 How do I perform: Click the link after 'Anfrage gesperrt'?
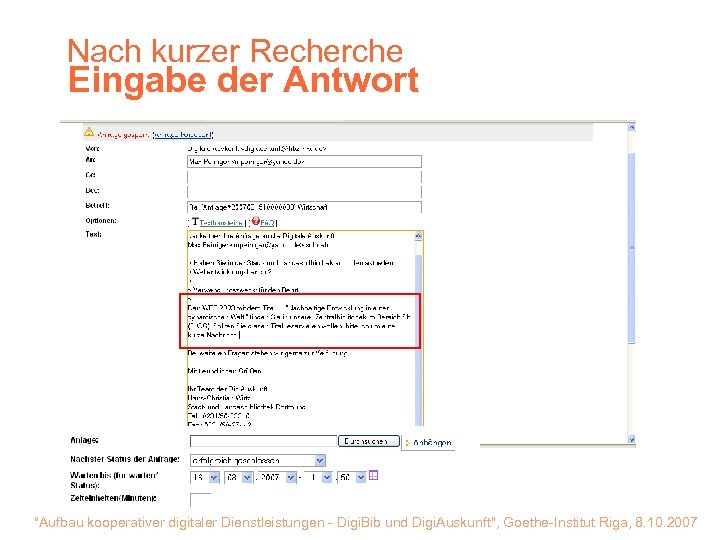[x=183, y=135]
